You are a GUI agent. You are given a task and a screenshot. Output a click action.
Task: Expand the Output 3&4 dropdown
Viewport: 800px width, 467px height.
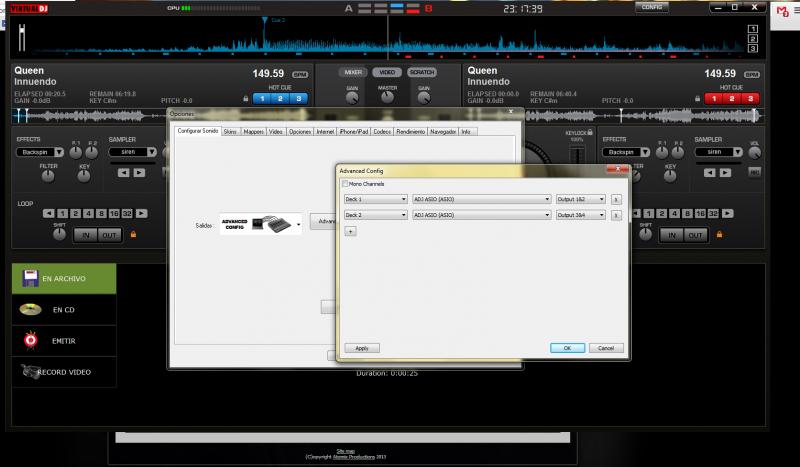coord(580,214)
